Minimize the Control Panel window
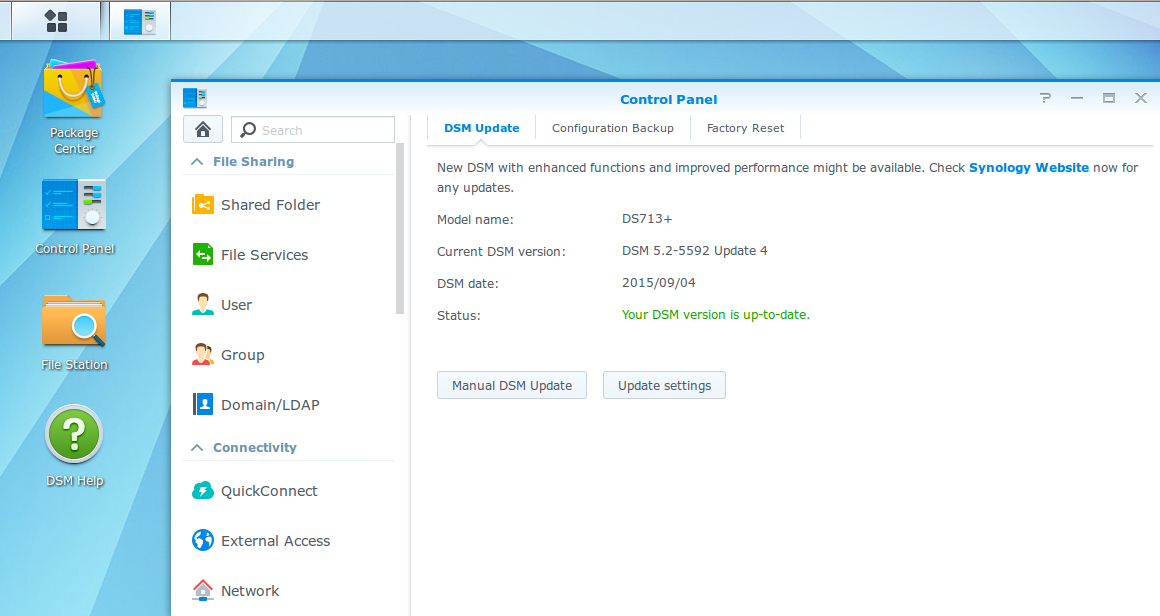The width and height of the screenshot is (1160, 616). [1077, 98]
